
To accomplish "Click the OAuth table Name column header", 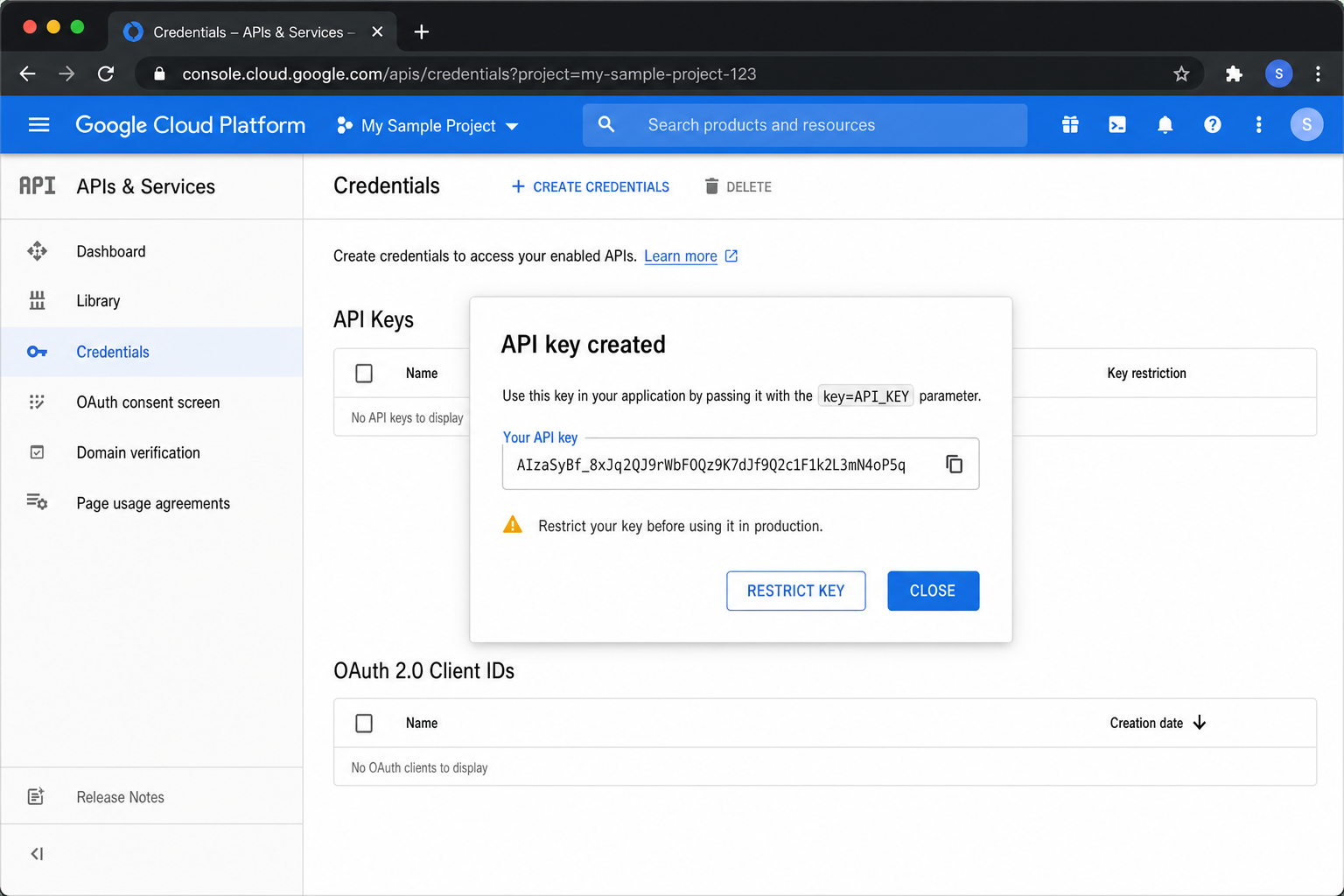I will [x=422, y=724].
